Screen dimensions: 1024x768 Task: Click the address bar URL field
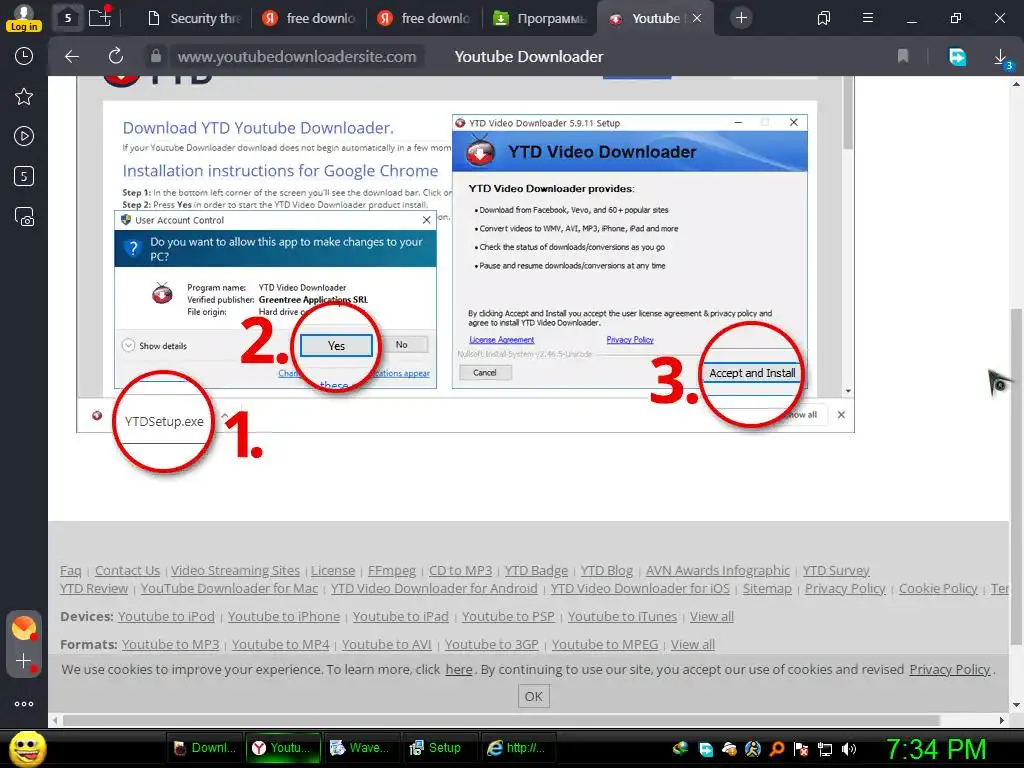[x=297, y=57]
